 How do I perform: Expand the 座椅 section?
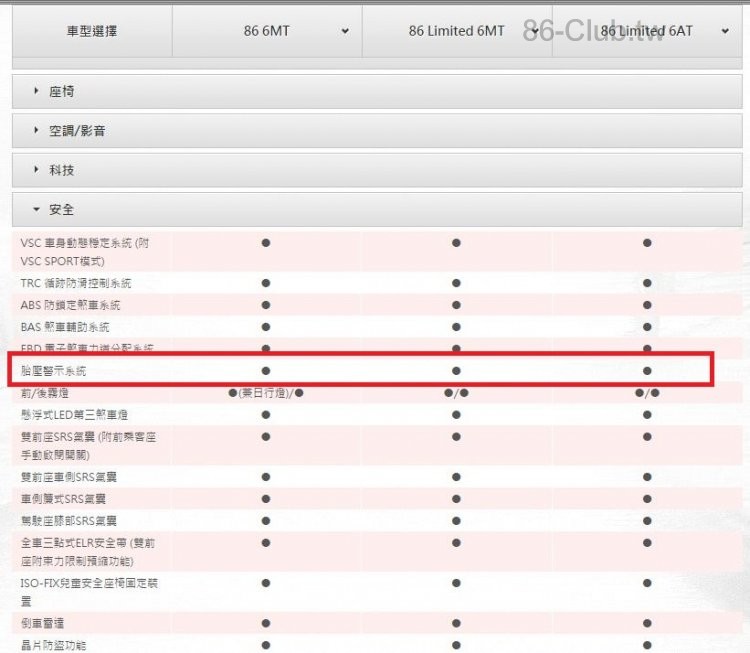coord(62,91)
